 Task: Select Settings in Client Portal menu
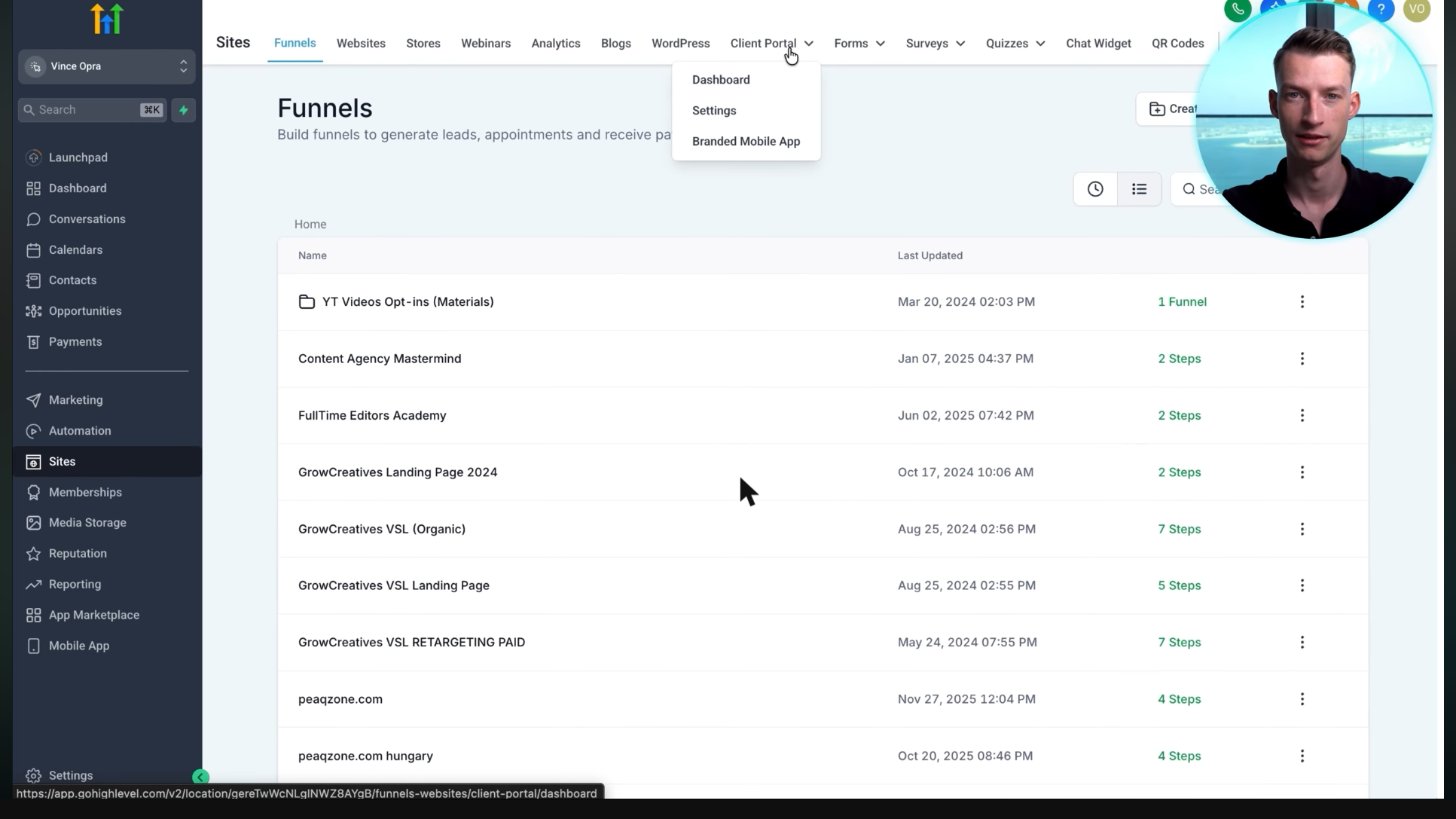714,111
